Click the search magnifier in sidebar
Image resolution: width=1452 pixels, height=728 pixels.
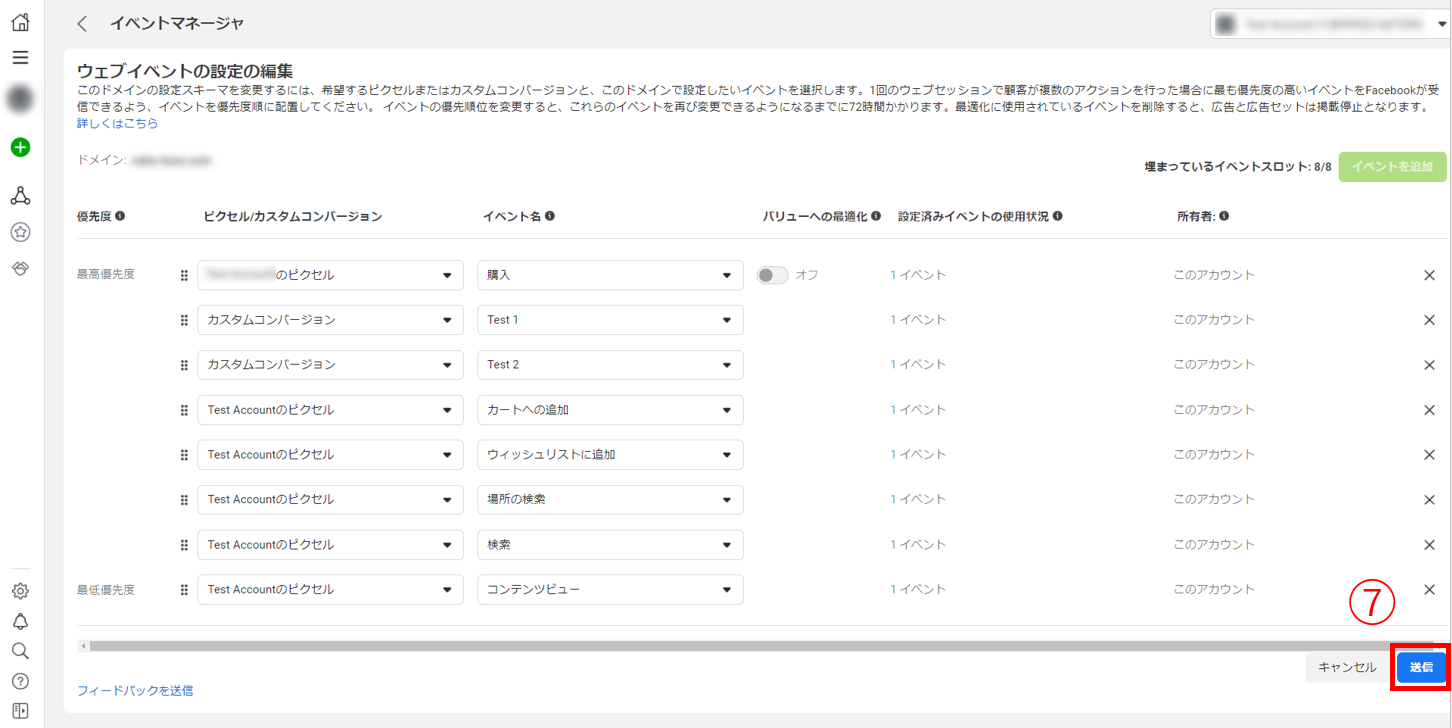(x=20, y=651)
